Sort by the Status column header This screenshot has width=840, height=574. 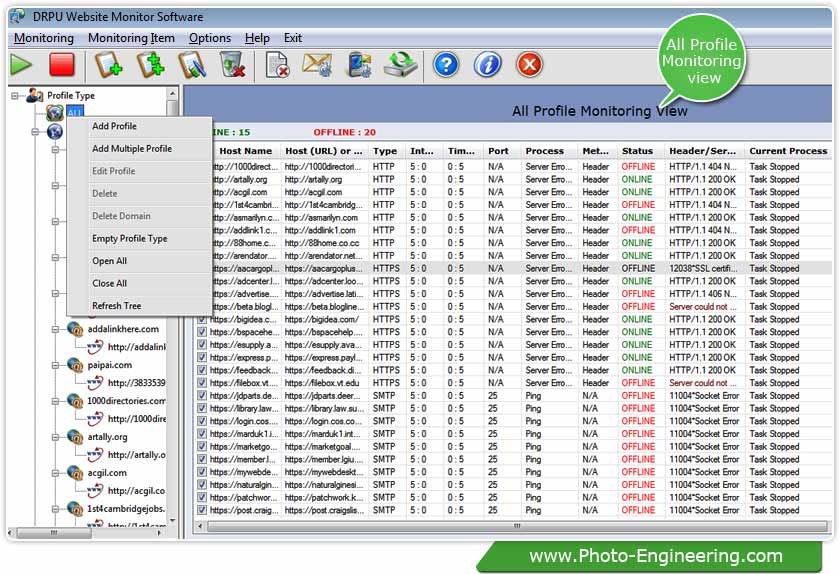[640, 151]
